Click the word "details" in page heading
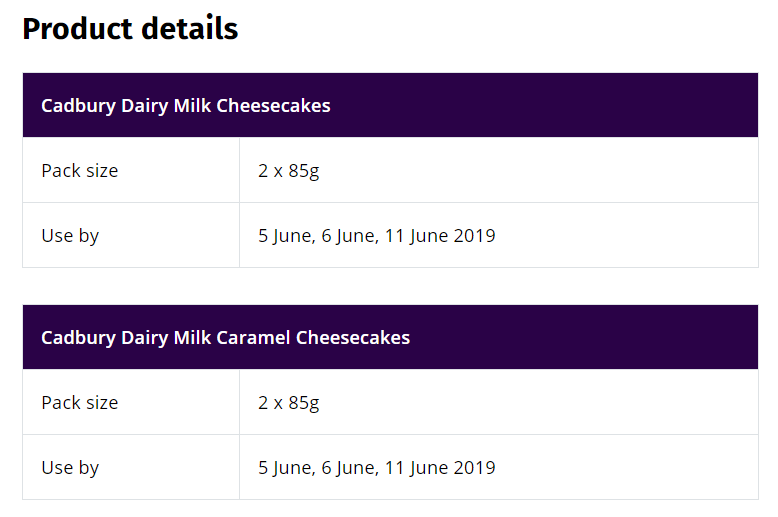This screenshot has height=517, width=778. point(190,29)
